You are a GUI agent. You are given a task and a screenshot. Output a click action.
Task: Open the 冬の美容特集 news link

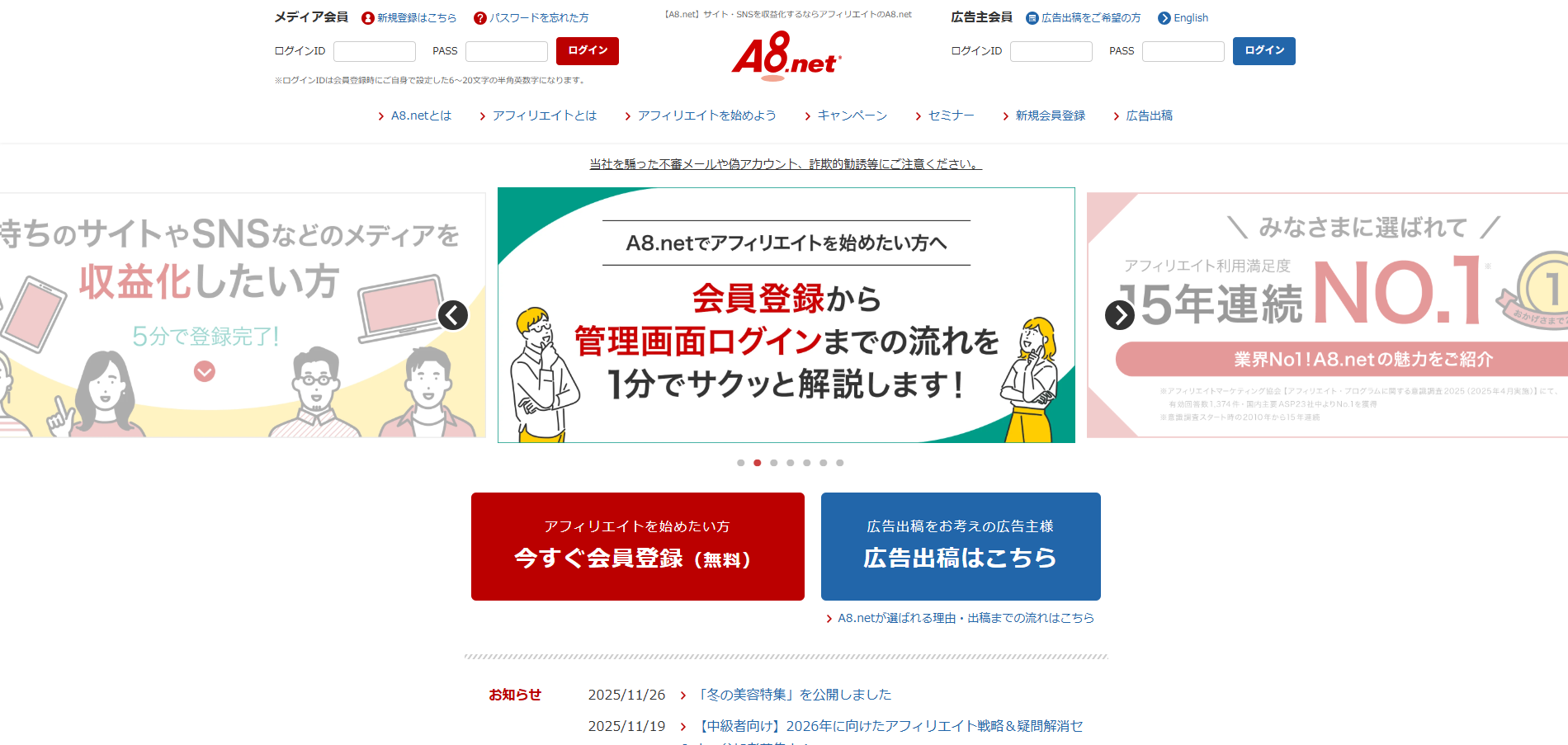[x=795, y=695]
